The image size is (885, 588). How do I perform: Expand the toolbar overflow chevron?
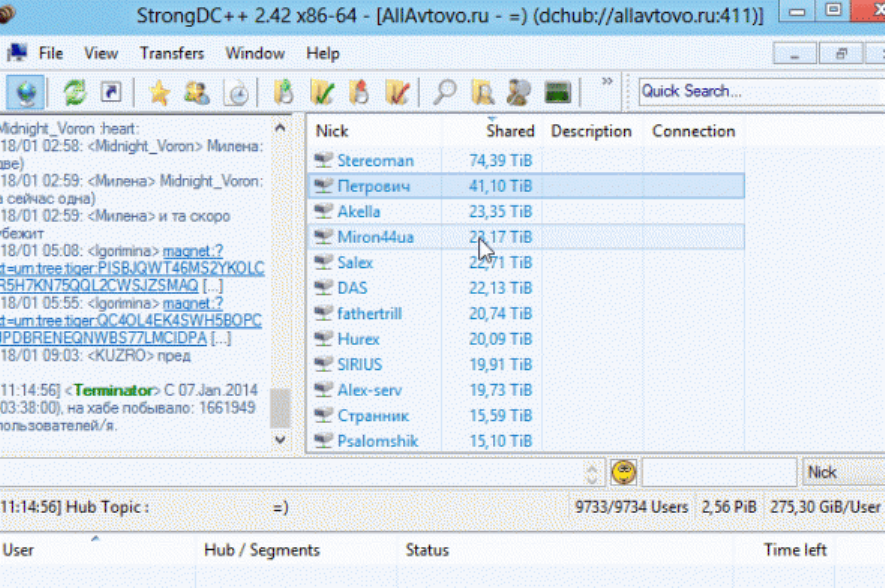tap(606, 82)
